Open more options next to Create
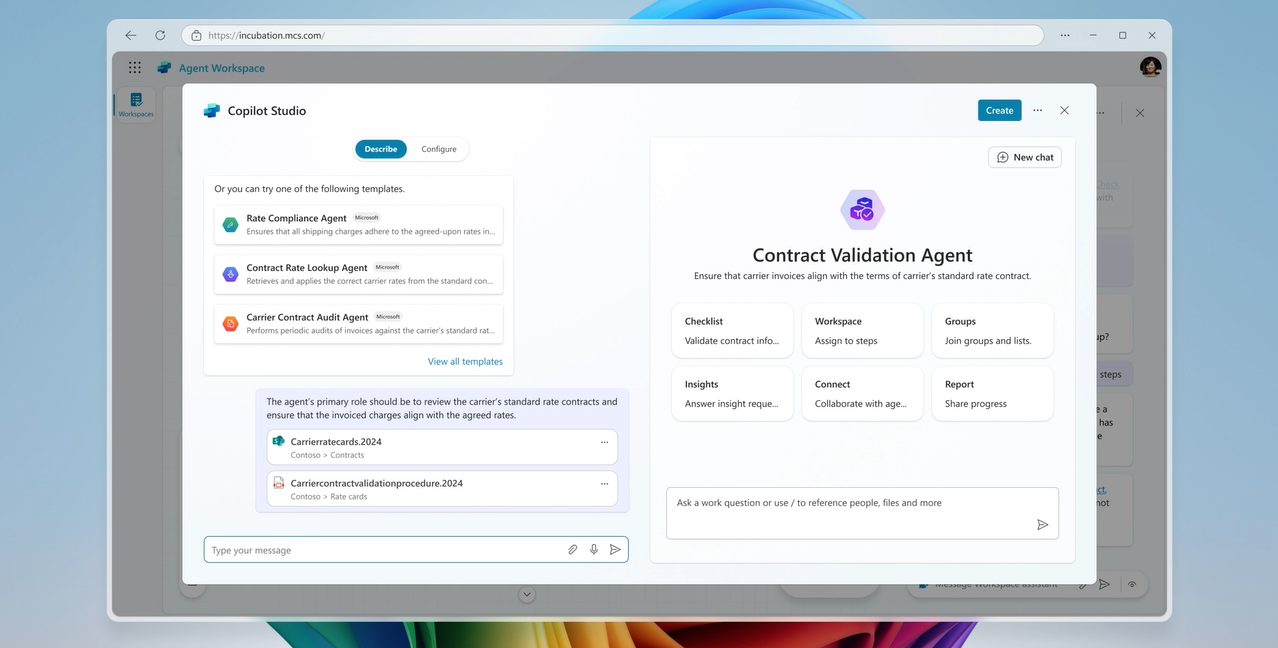This screenshot has width=1278, height=648. (1038, 110)
